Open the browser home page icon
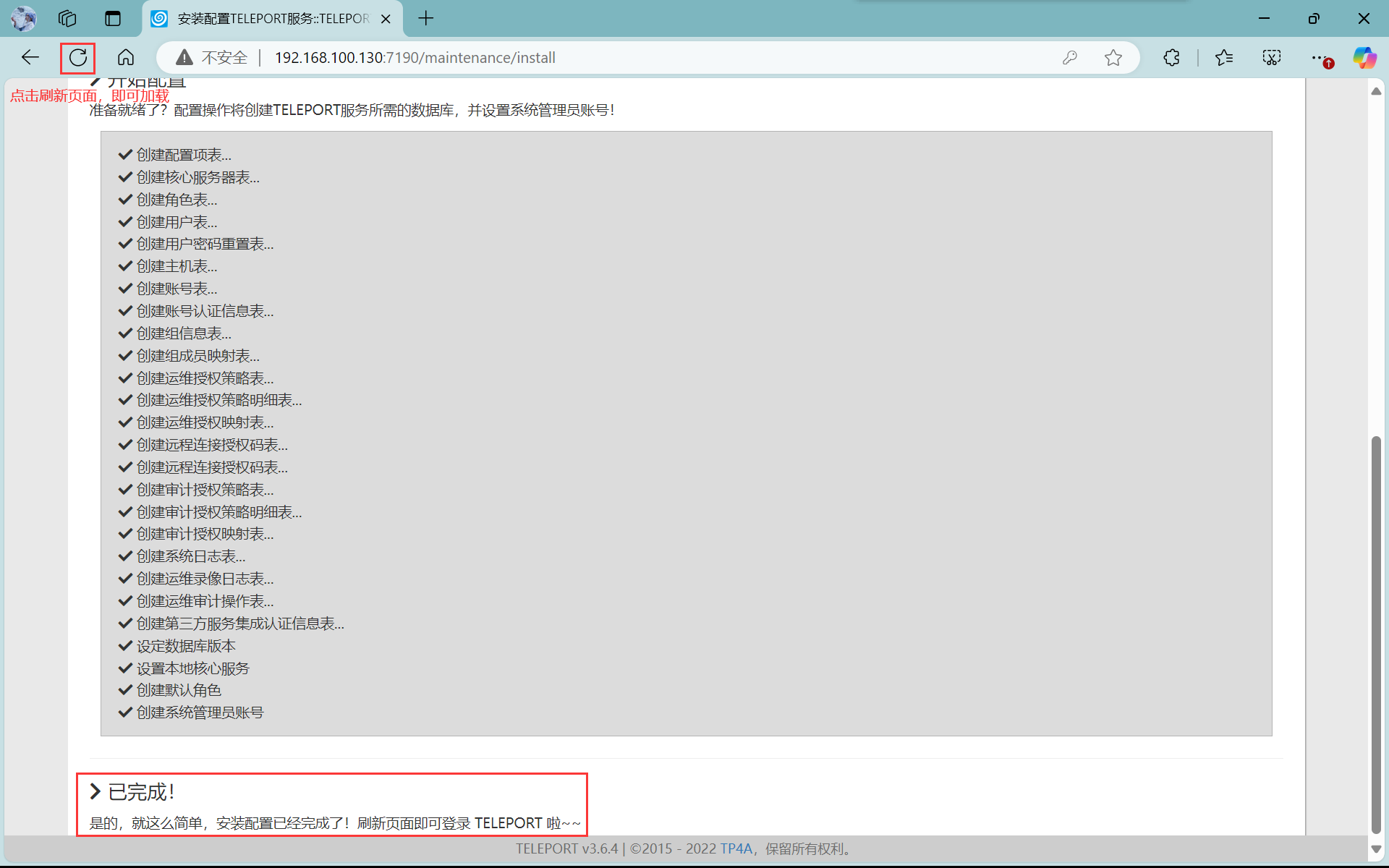This screenshot has height=868, width=1389. 126,58
